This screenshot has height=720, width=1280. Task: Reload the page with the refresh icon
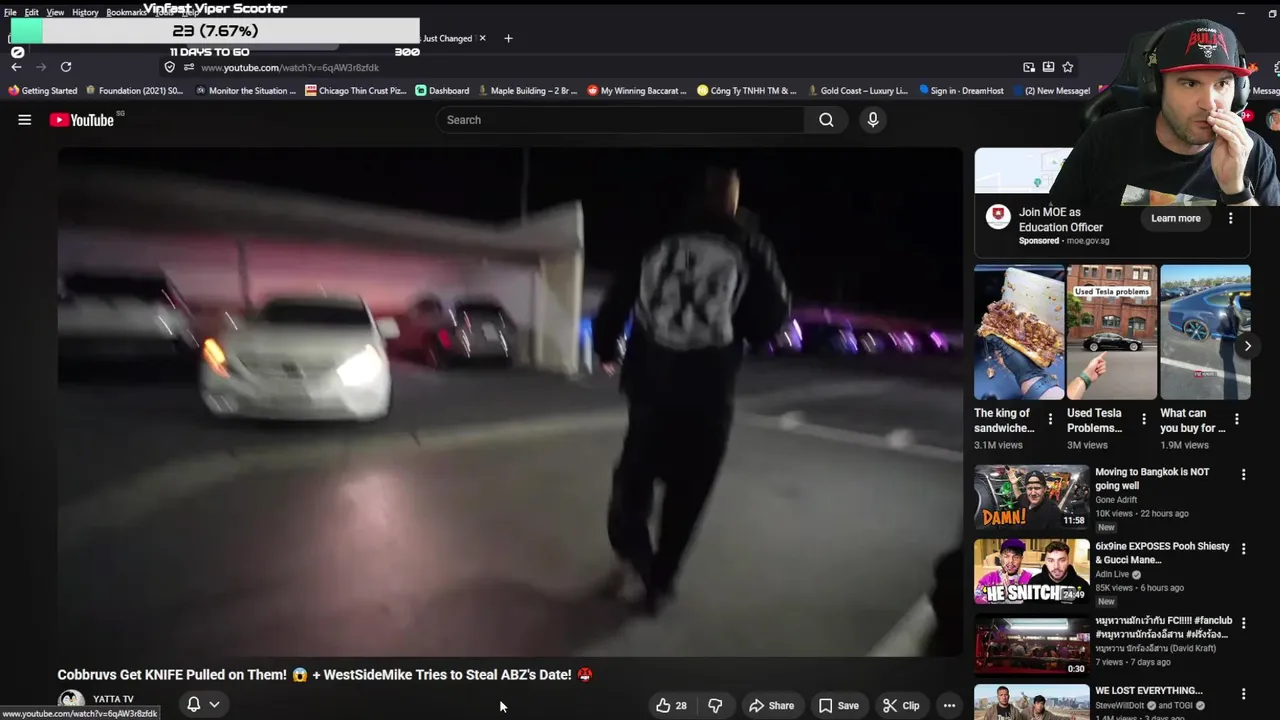(66, 67)
